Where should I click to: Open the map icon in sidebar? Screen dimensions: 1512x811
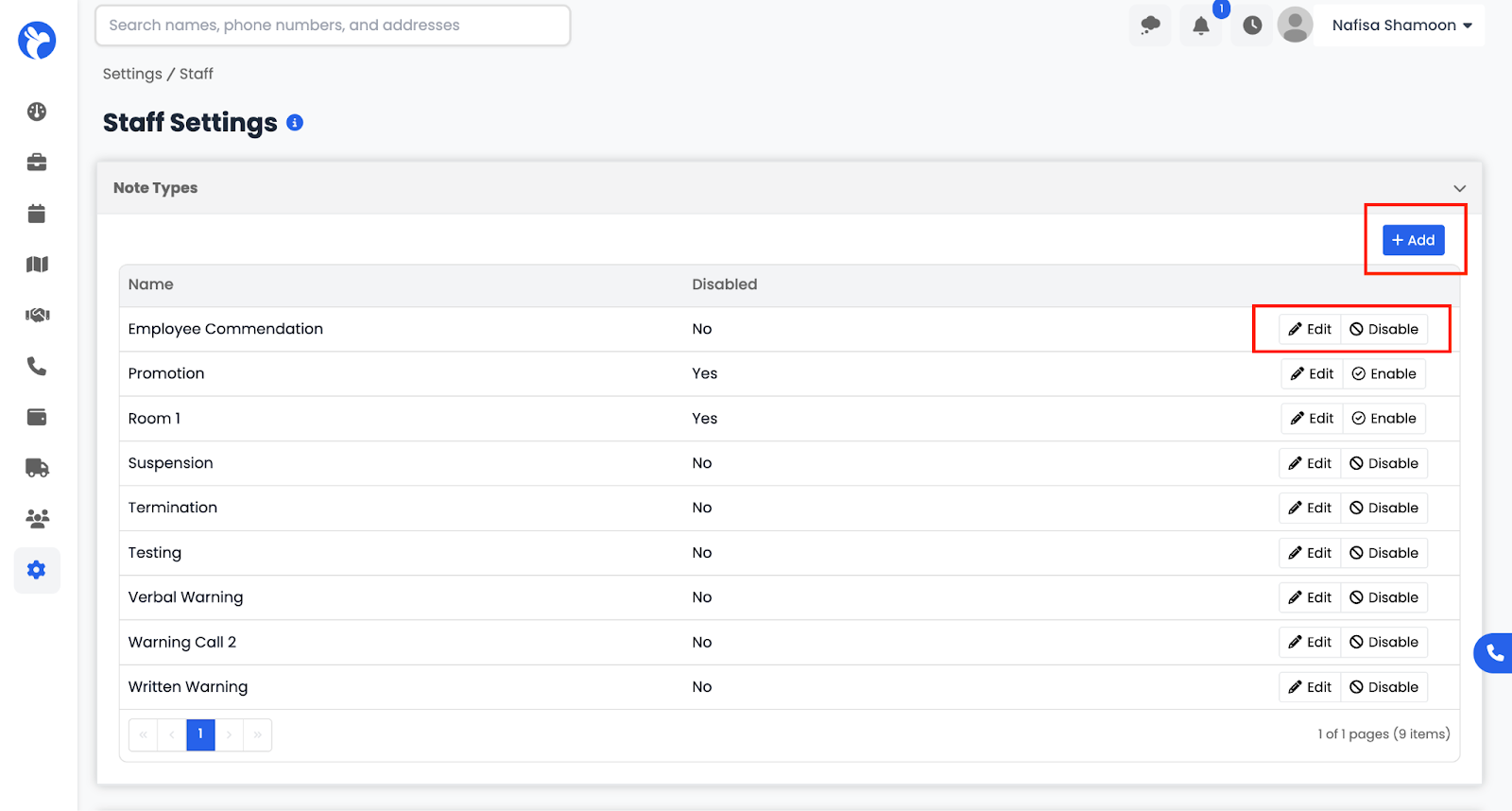pos(37,265)
